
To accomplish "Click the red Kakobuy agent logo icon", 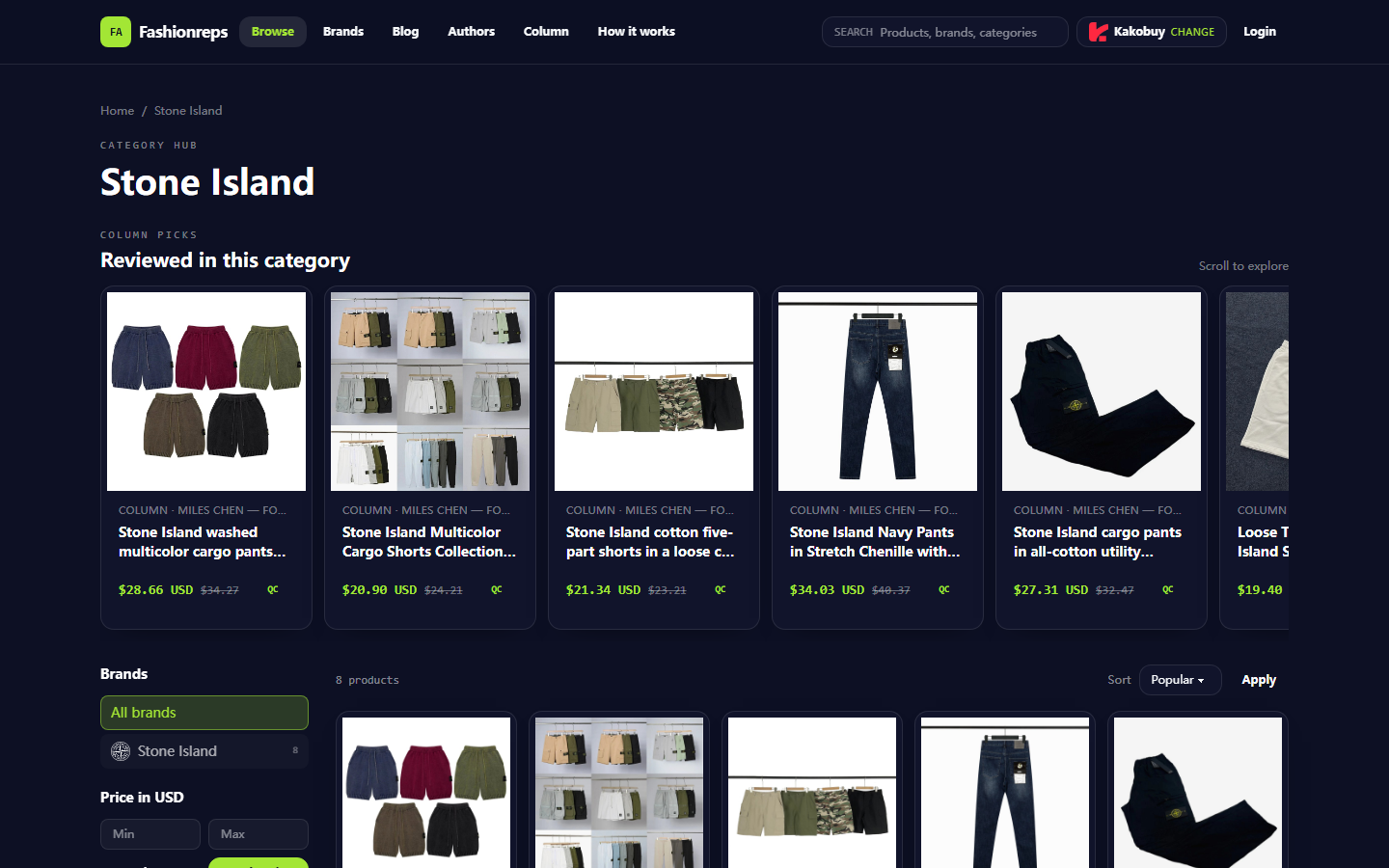I will click(x=1098, y=32).
